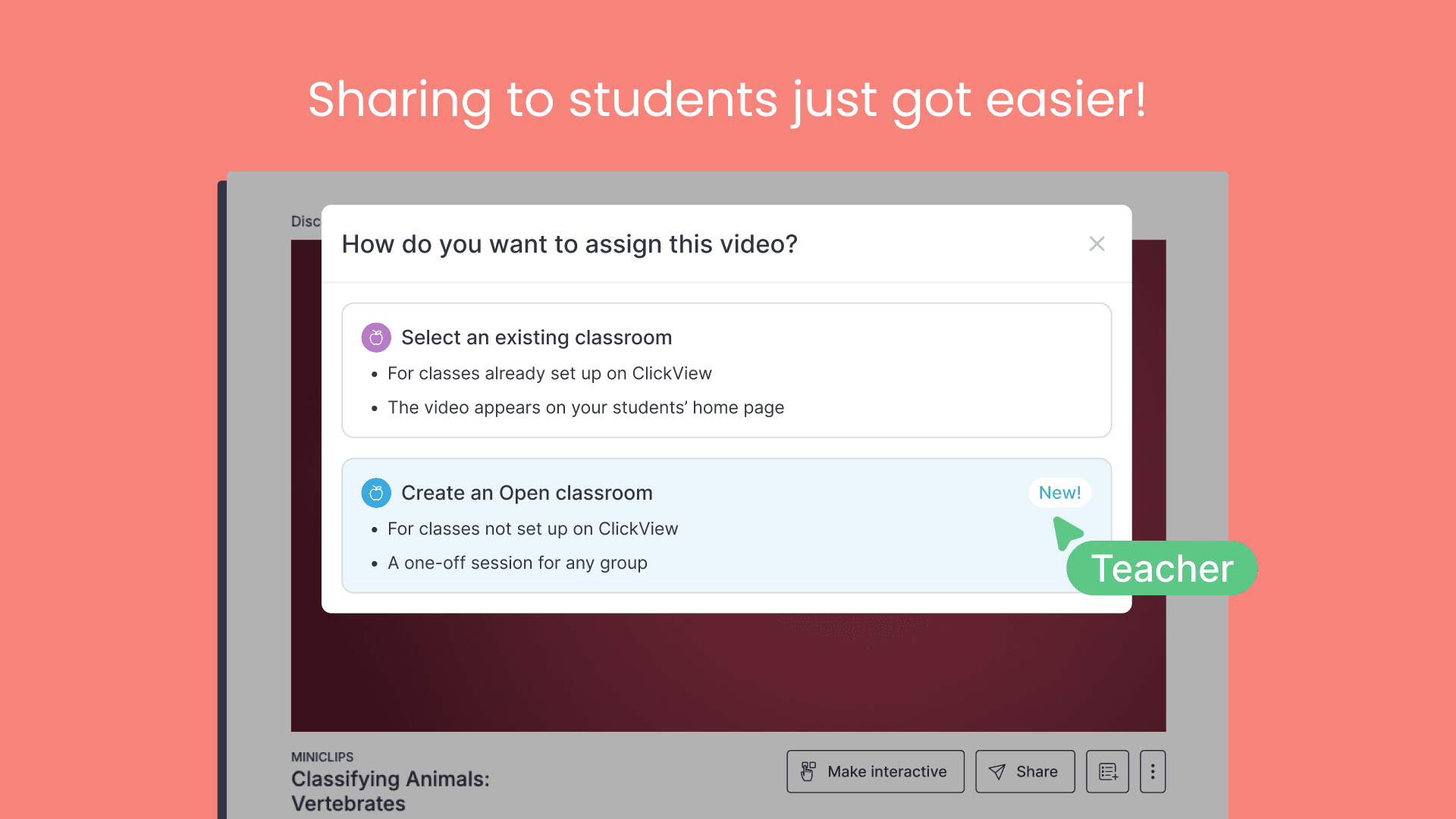Screen dimensions: 1456x819
Task: Select the paper-plane Share icon
Action: coord(997,771)
